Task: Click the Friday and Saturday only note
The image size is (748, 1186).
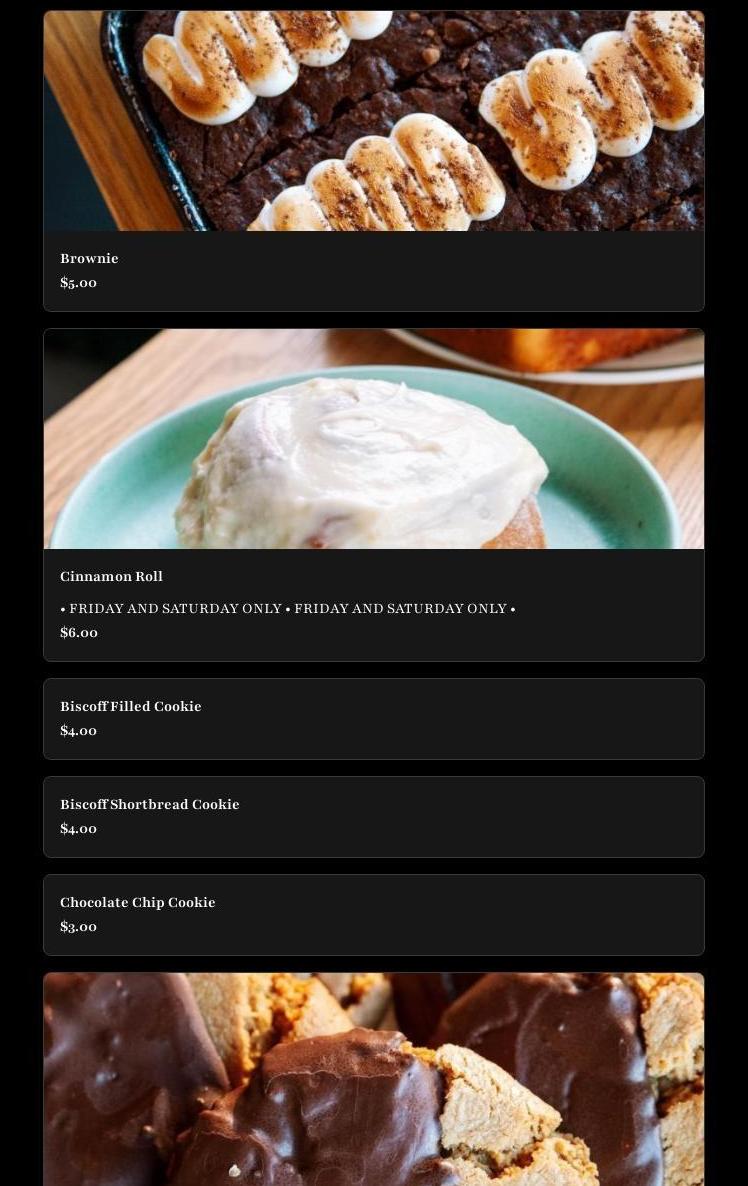Action: click(x=287, y=609)
